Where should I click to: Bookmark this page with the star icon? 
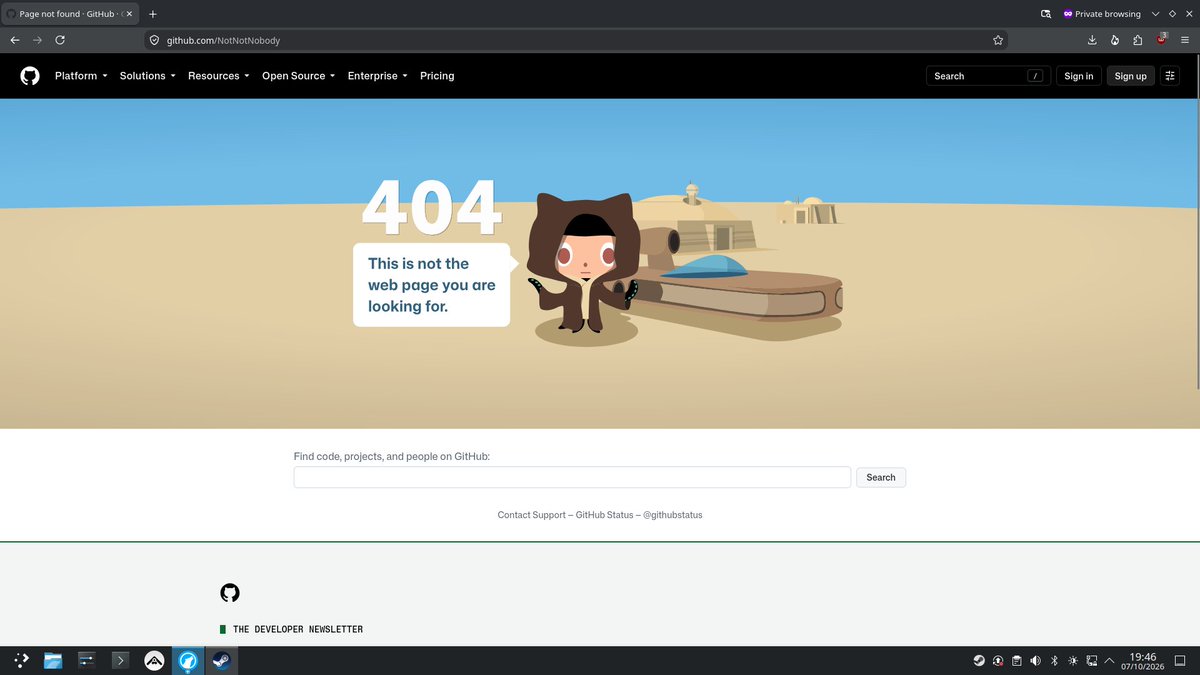[998, 40]
